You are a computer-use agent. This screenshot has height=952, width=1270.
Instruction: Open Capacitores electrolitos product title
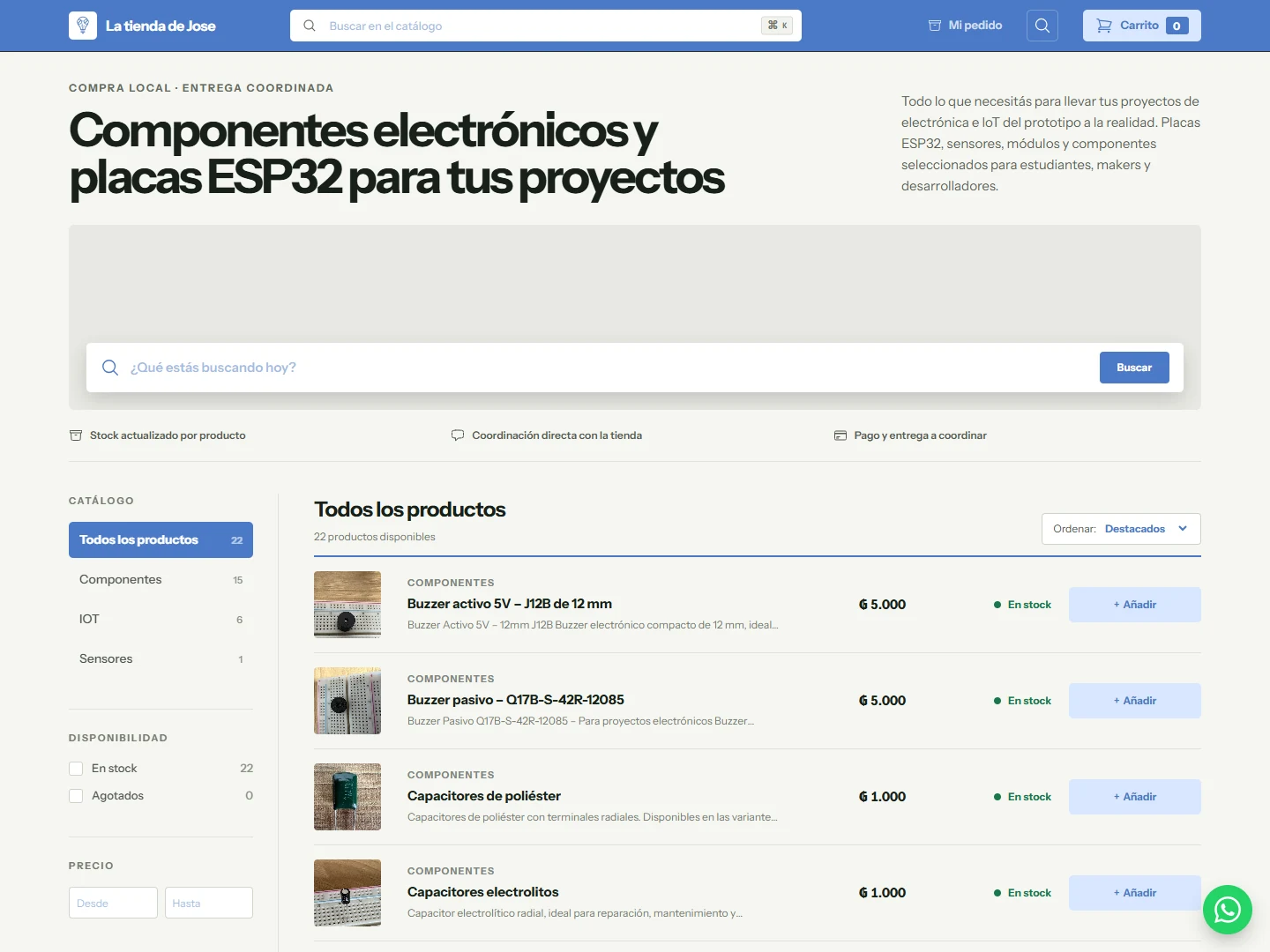(x=483, y=892)
